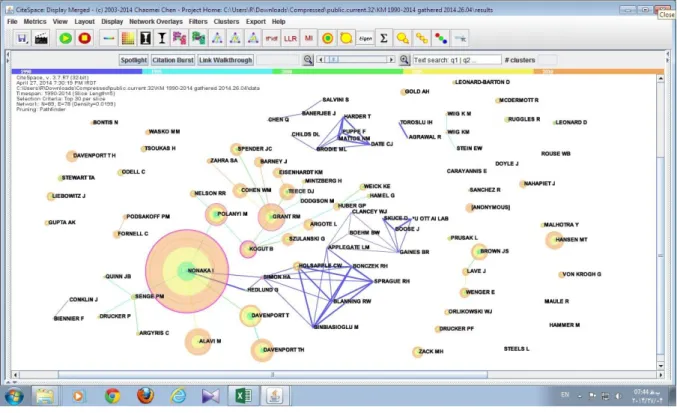Select the KOGUT B node
This screenshot has height=413, width=677.
pos(248,249)
